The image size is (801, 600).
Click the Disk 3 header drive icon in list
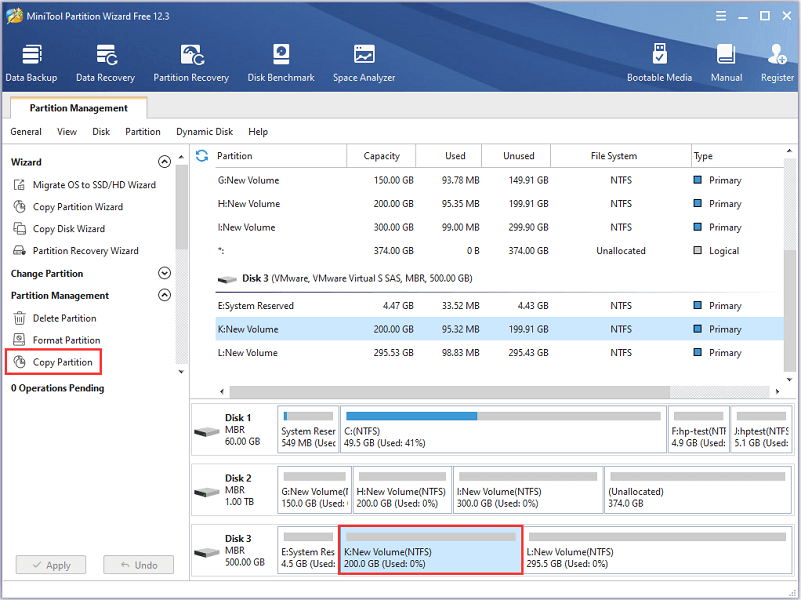tap(227, 279)
